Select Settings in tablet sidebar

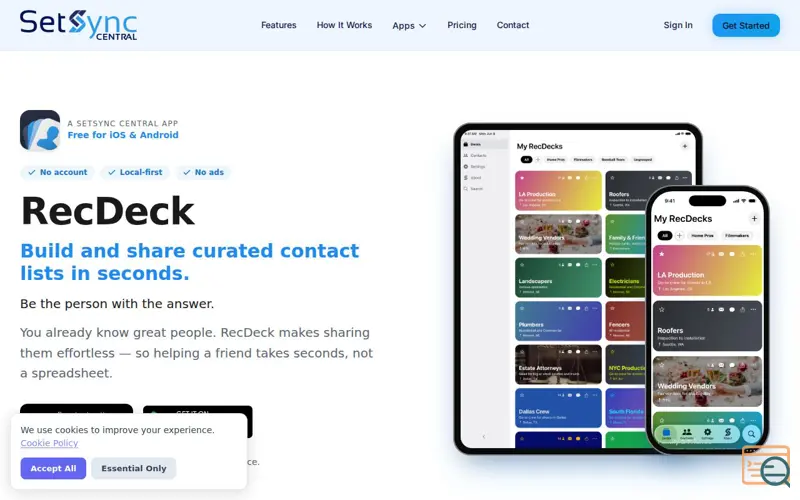[474, 166]
